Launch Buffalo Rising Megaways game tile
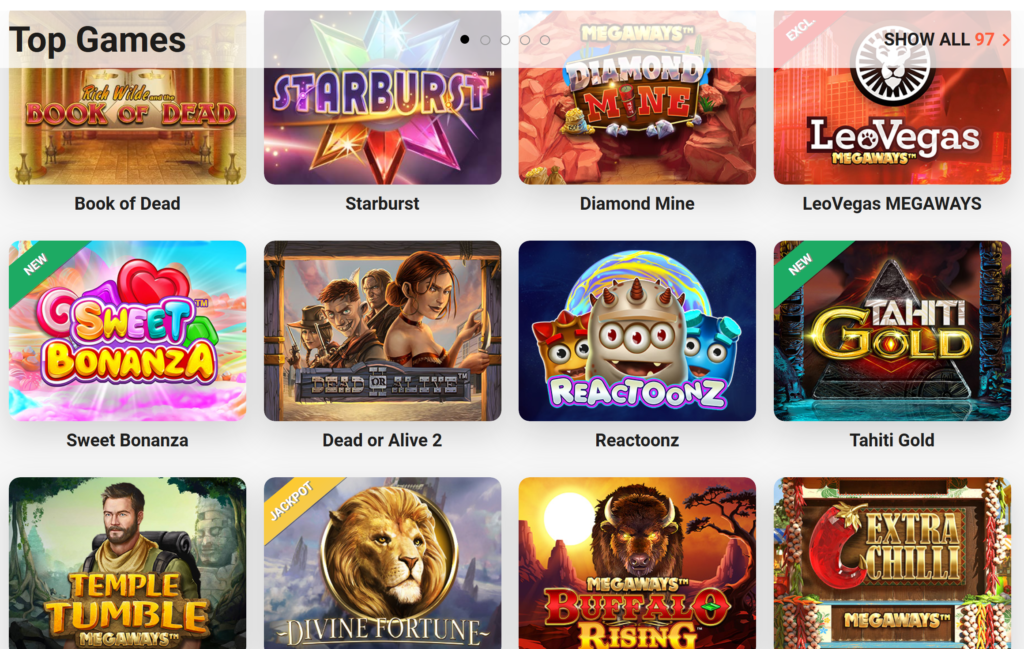 click(x=637, y=563)
